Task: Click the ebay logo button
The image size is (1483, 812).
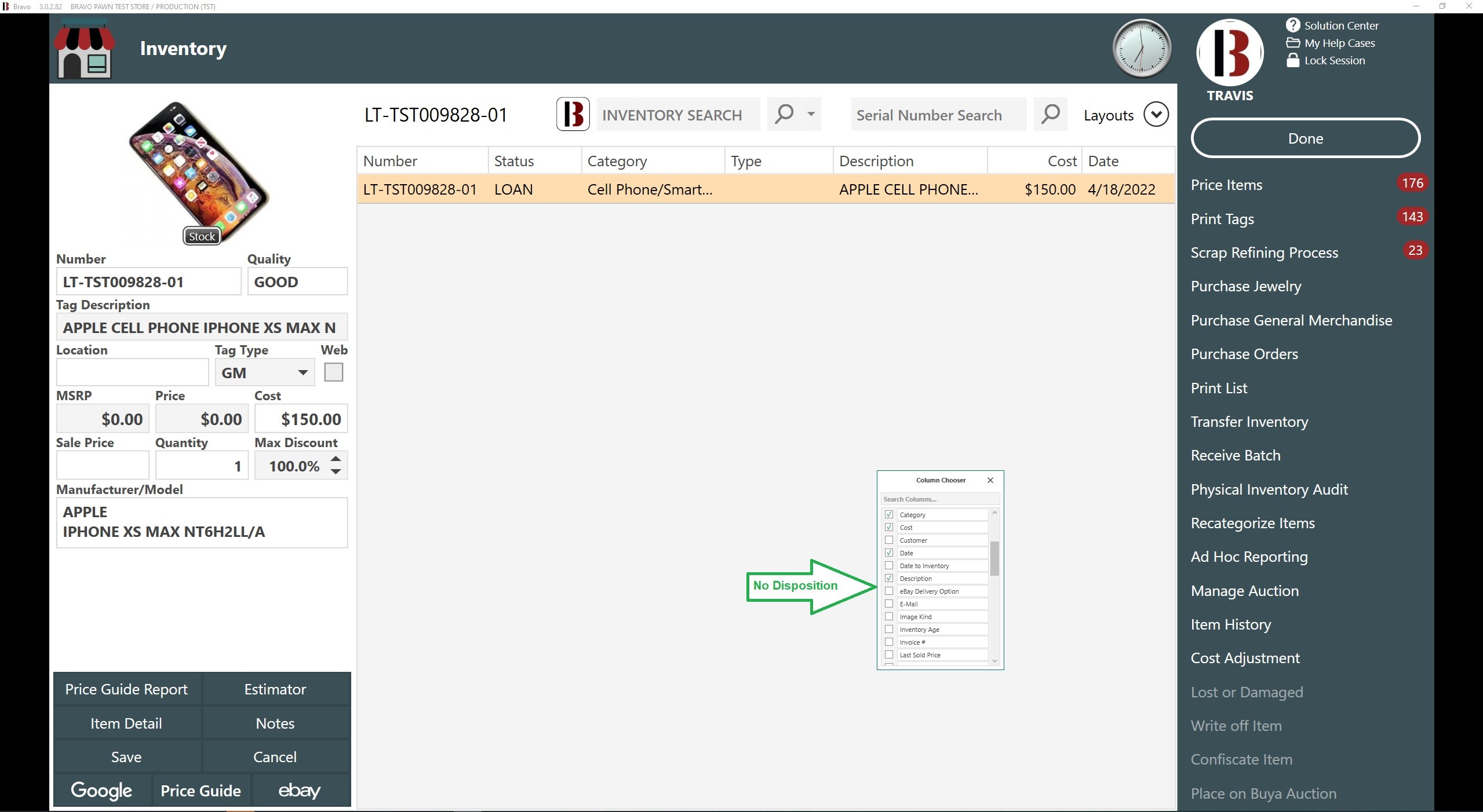Action: tap(300, 791)
